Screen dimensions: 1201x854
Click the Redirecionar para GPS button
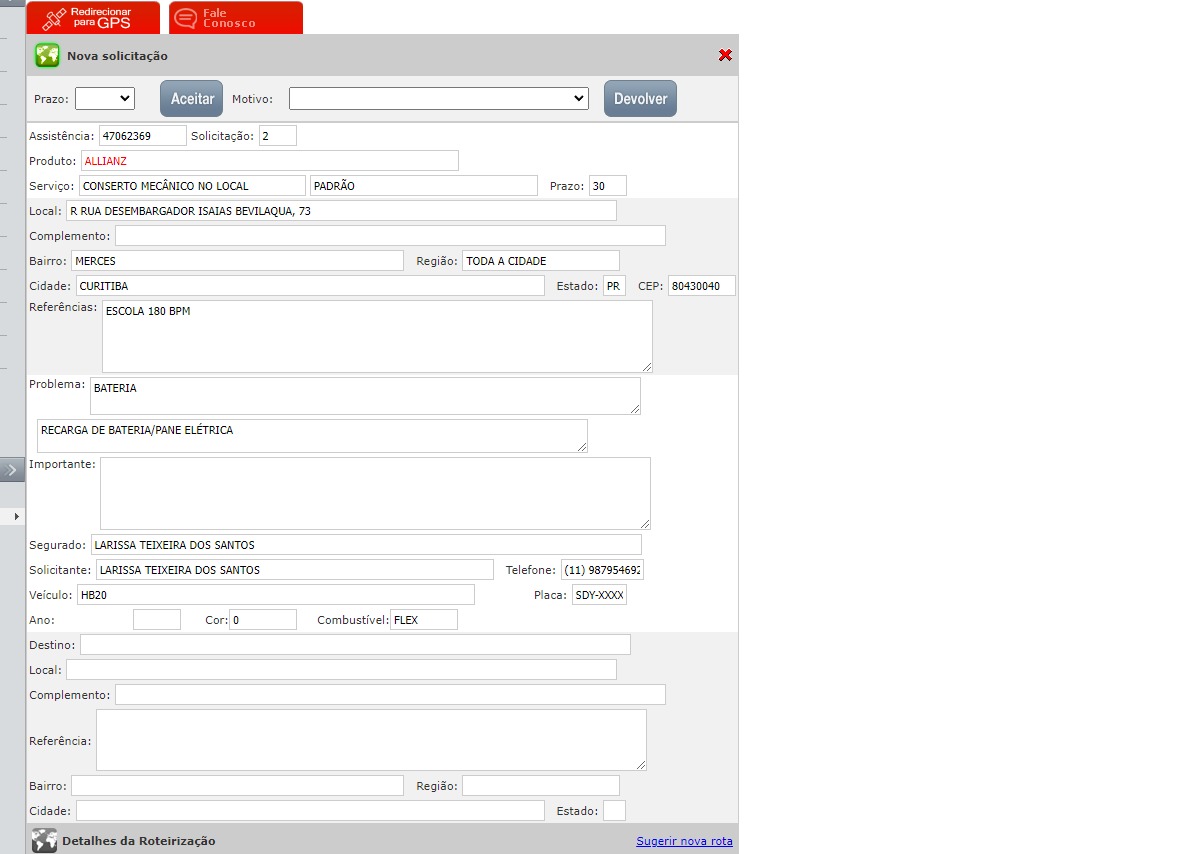(93, 18)
